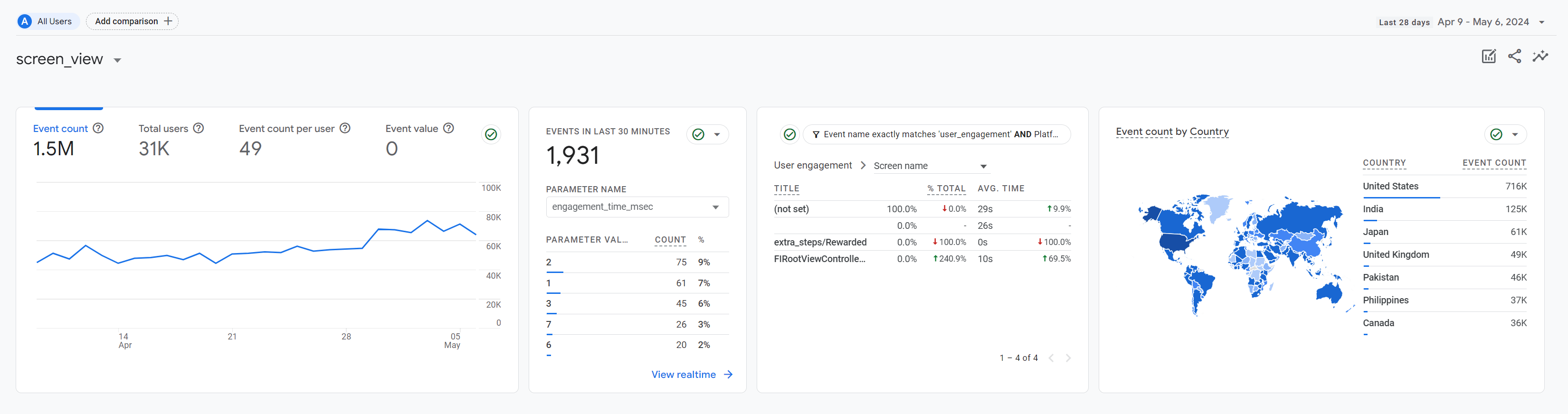
Task: Click the COUNTRY column header
Action: click(1384, 163)
